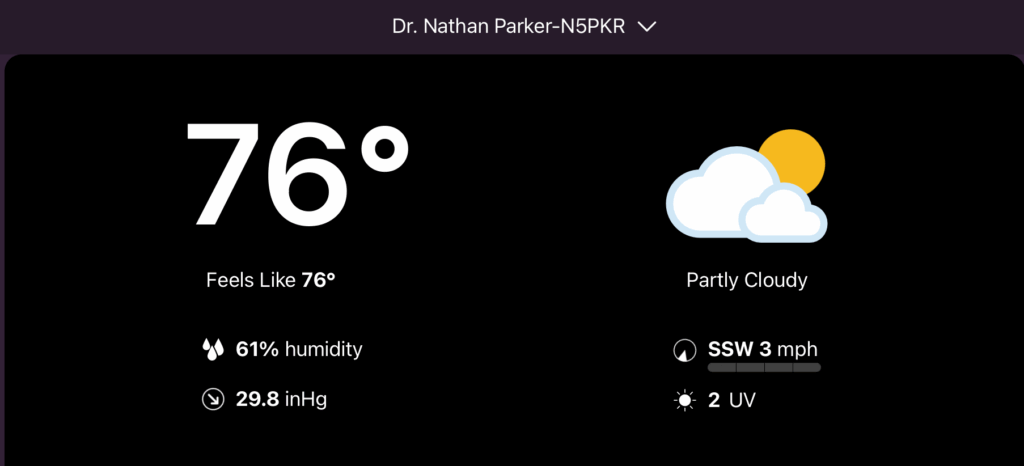Screen dimensions: 1024x466
Task: Open the SSW 3 mph wind reading
Action: (763, 350)
